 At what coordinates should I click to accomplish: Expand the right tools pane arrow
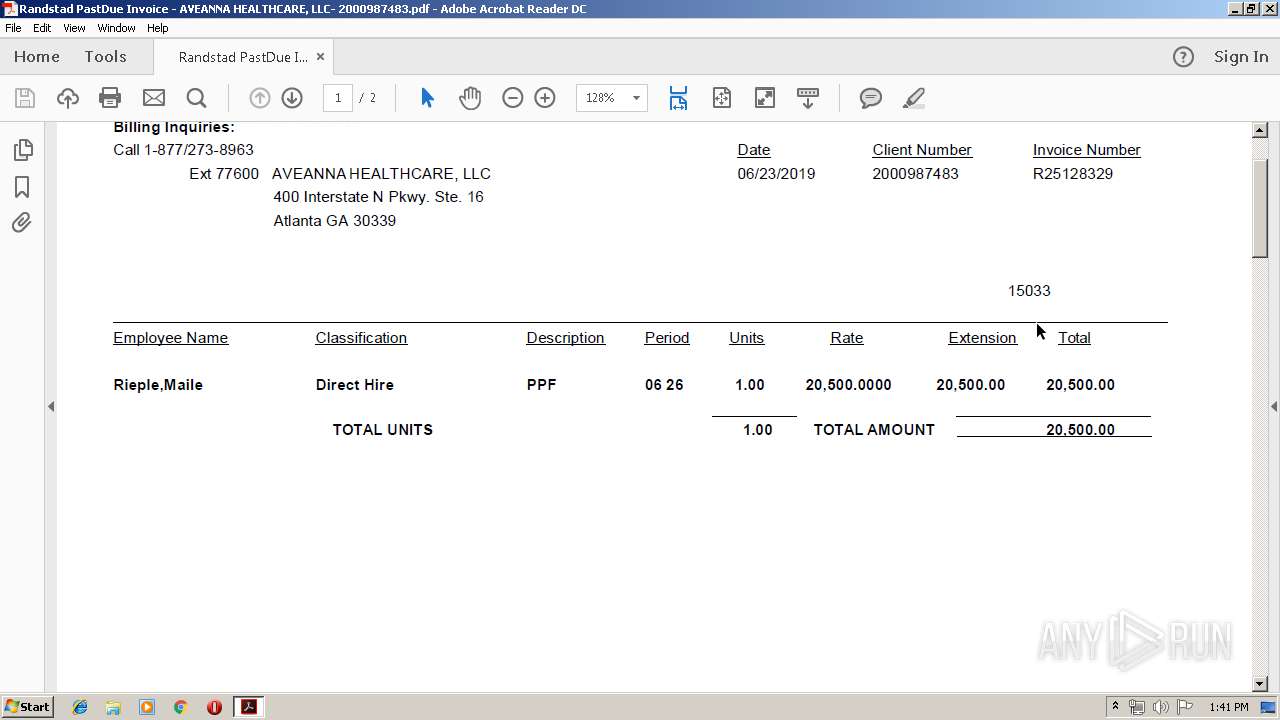point(1274,406)
